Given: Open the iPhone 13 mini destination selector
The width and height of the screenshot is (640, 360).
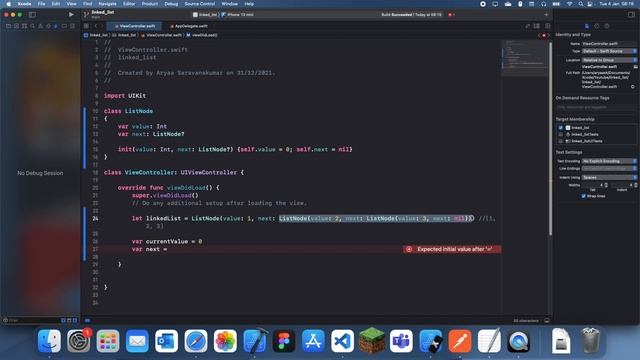Looking at the screenshot, I should click(238, 15).
